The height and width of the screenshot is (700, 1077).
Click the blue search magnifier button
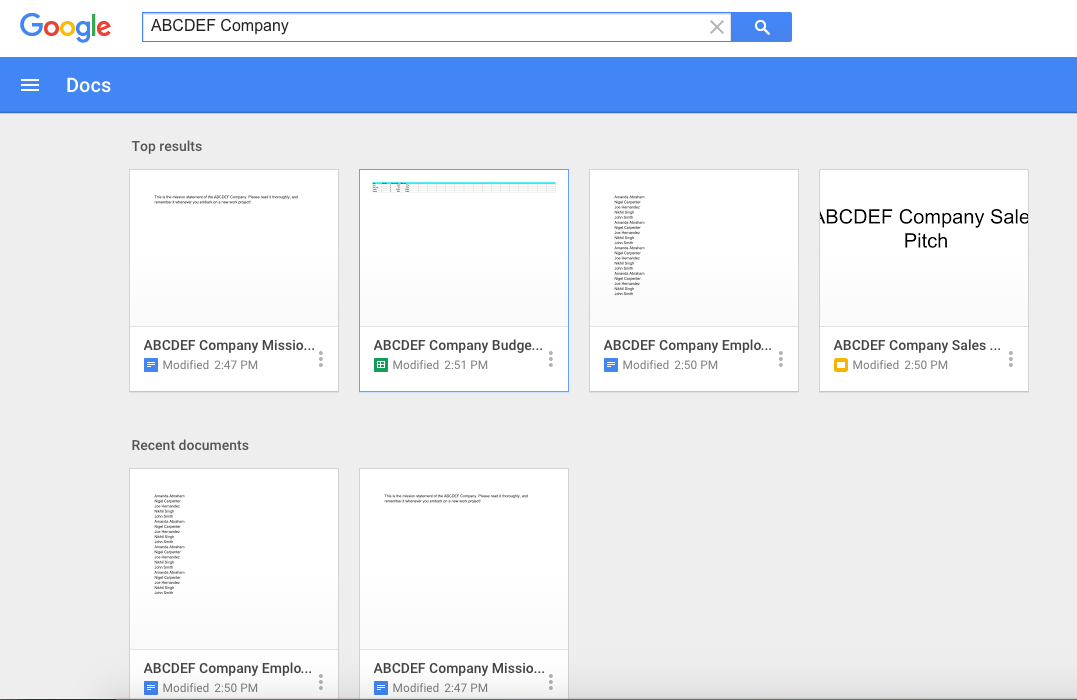coord(761,27)
